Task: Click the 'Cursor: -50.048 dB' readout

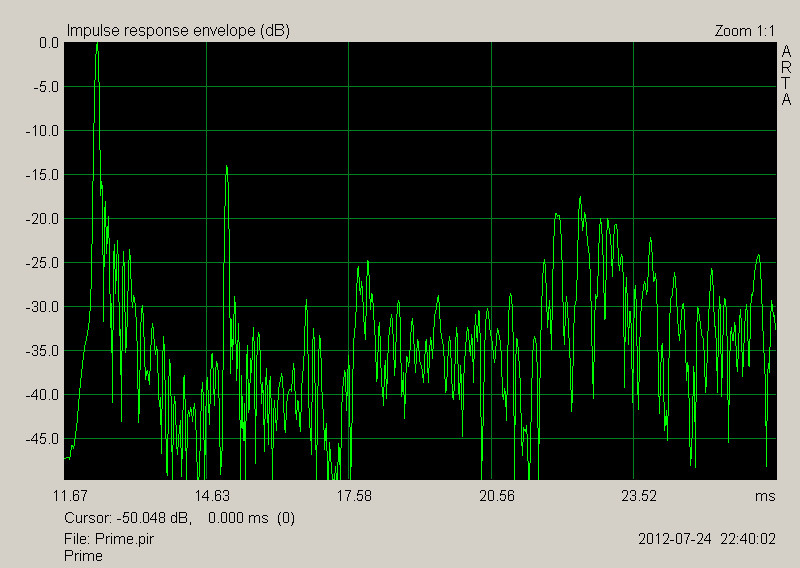Action: click(128, 518)
